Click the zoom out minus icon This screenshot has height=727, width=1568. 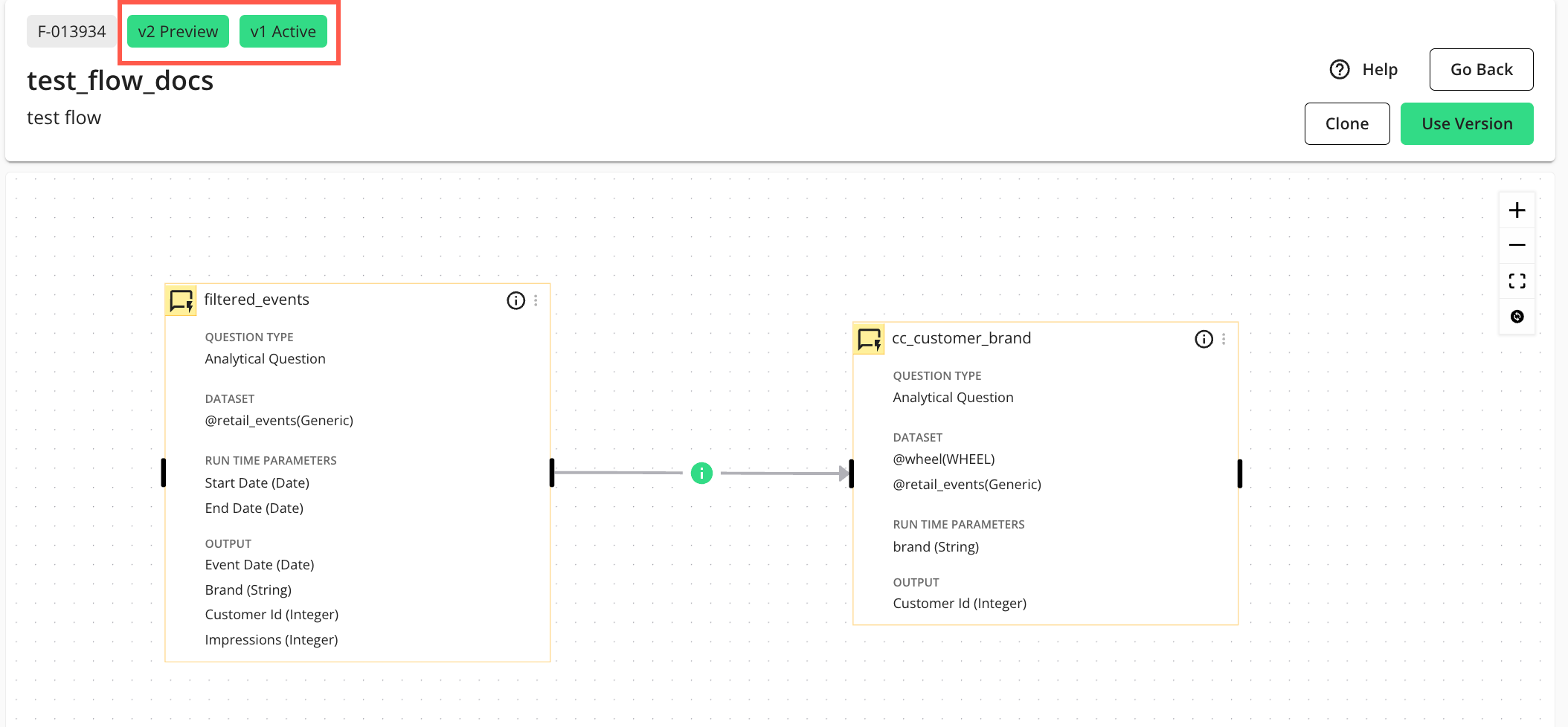(1517, 245)
